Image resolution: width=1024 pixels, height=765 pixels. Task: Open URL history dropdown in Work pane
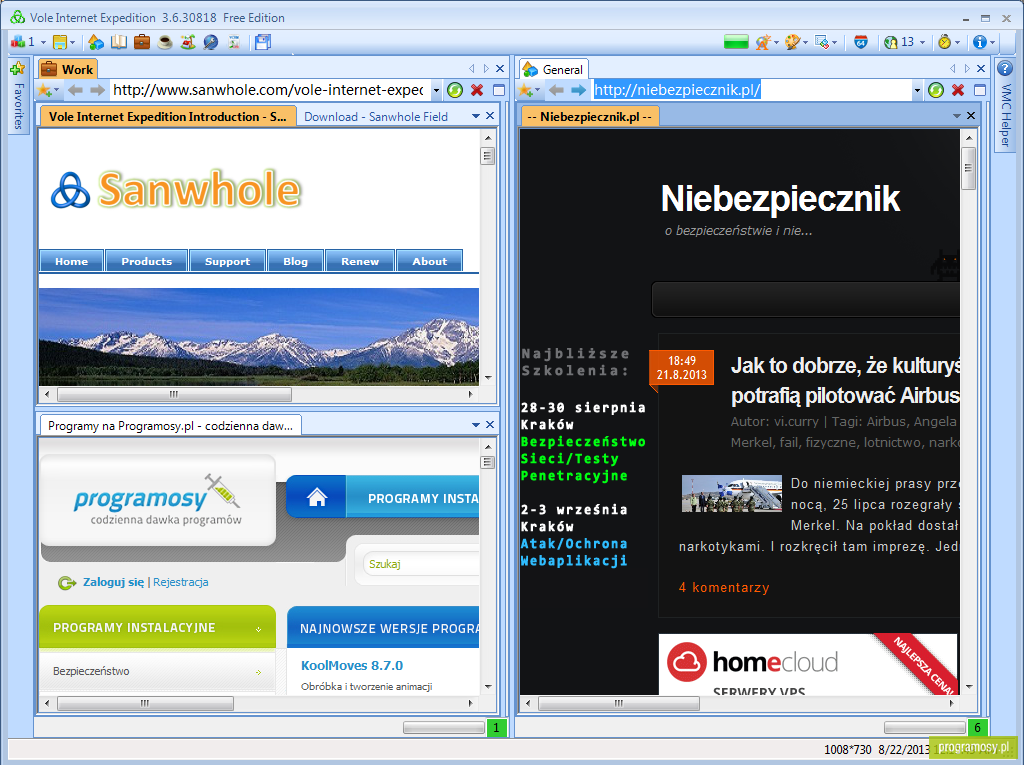[436, 91]
